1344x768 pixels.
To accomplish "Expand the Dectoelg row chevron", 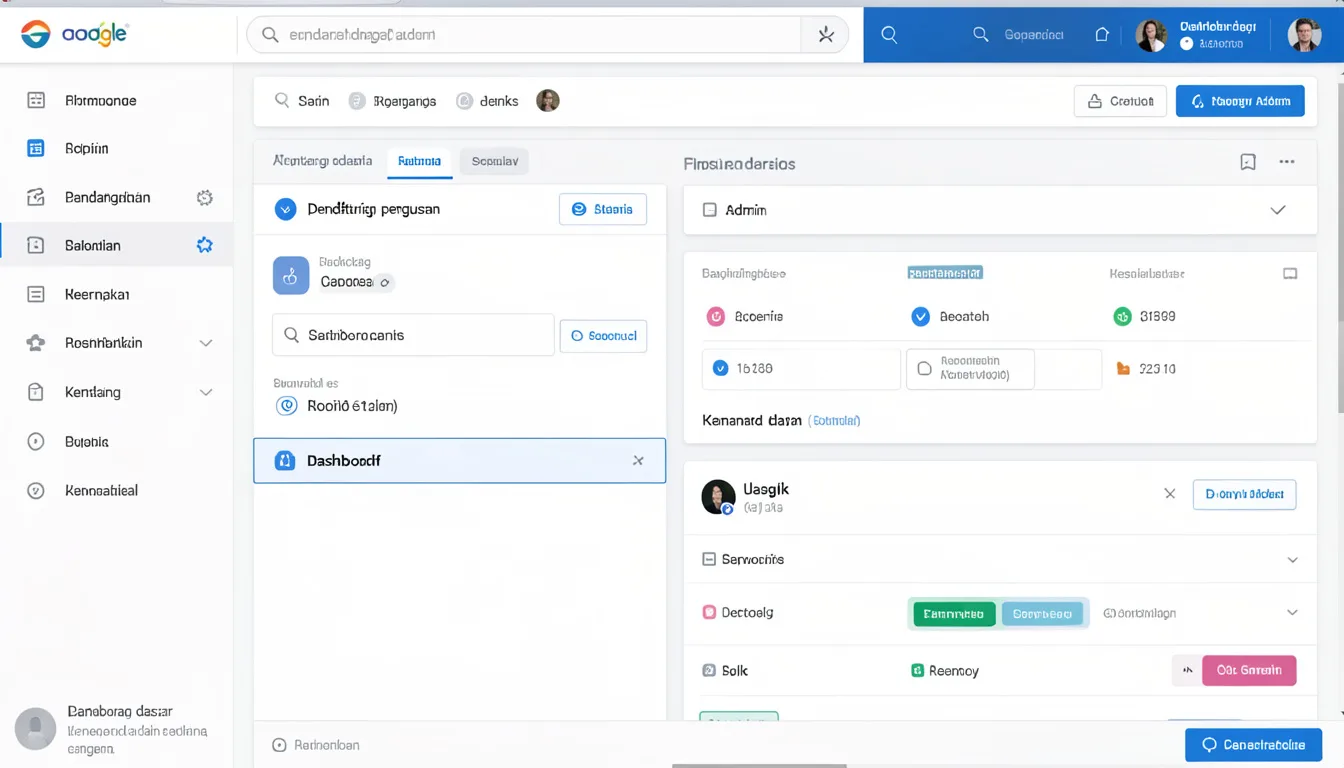I will [x=1292, y=613].
